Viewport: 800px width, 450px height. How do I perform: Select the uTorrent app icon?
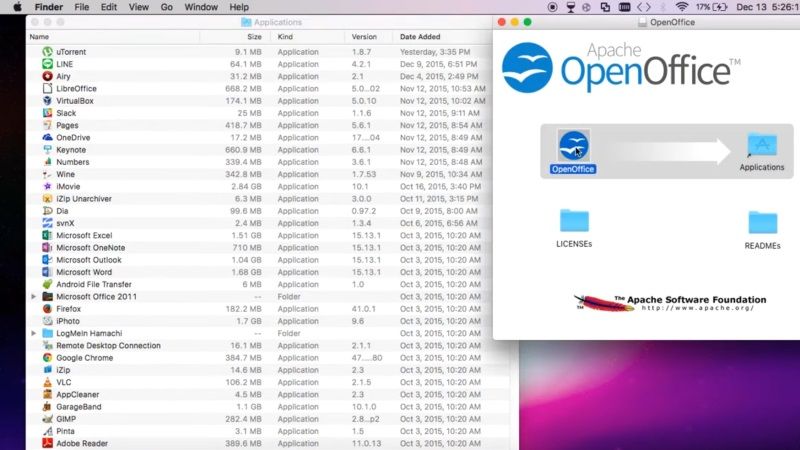point(47,52)
